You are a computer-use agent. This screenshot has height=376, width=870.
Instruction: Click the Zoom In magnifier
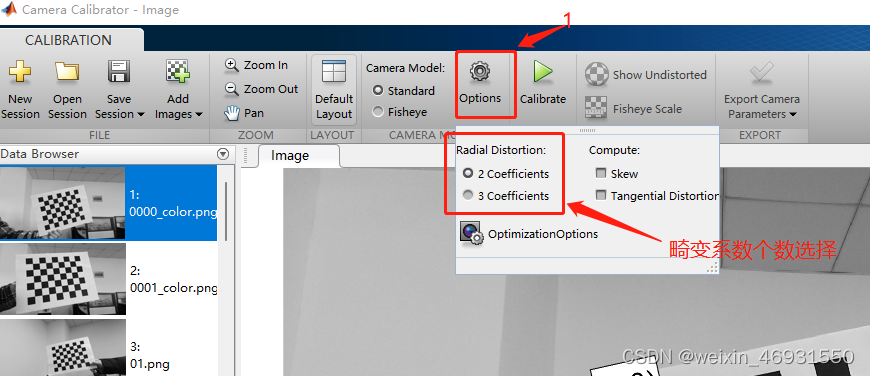click(x=232, y=65)
